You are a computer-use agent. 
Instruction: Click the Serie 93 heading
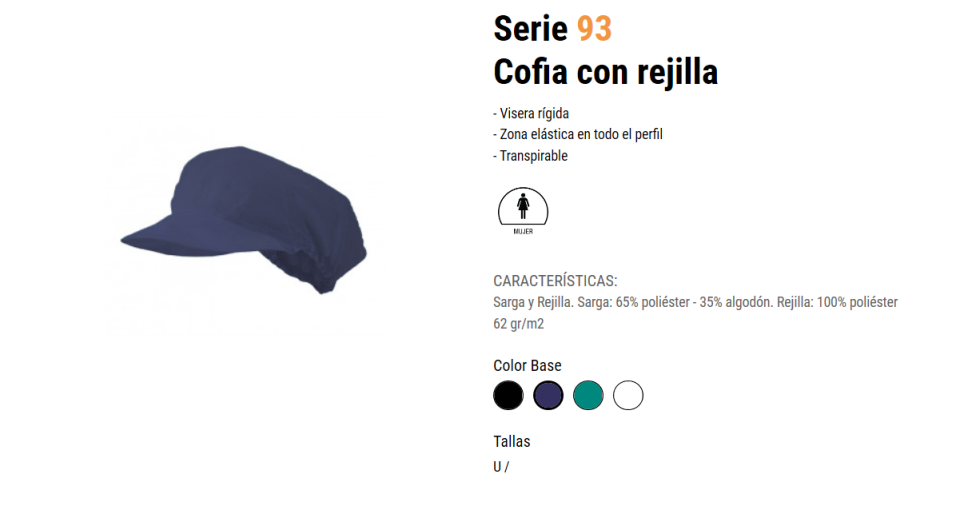552,29
